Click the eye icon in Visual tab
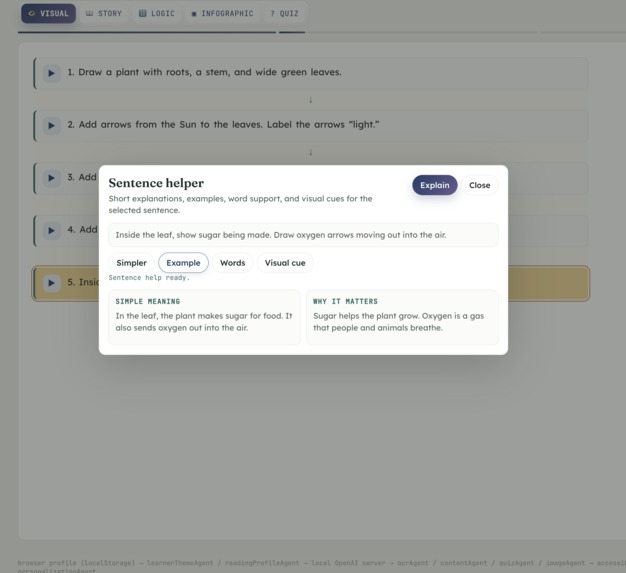This screenshot has width=626, height=573. [32, 14]
